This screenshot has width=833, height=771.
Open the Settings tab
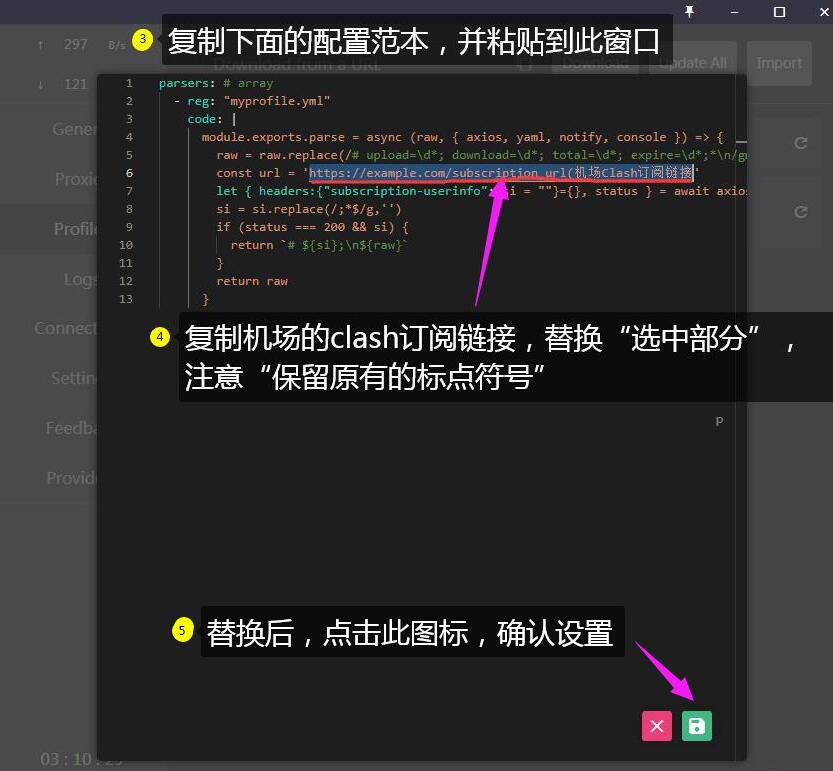pos(74,378)
